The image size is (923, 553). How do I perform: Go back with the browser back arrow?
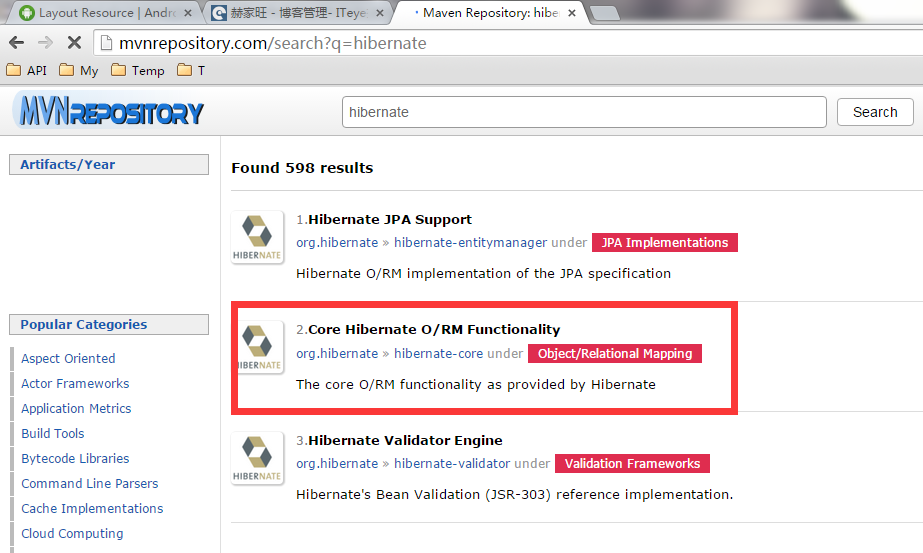17,42
